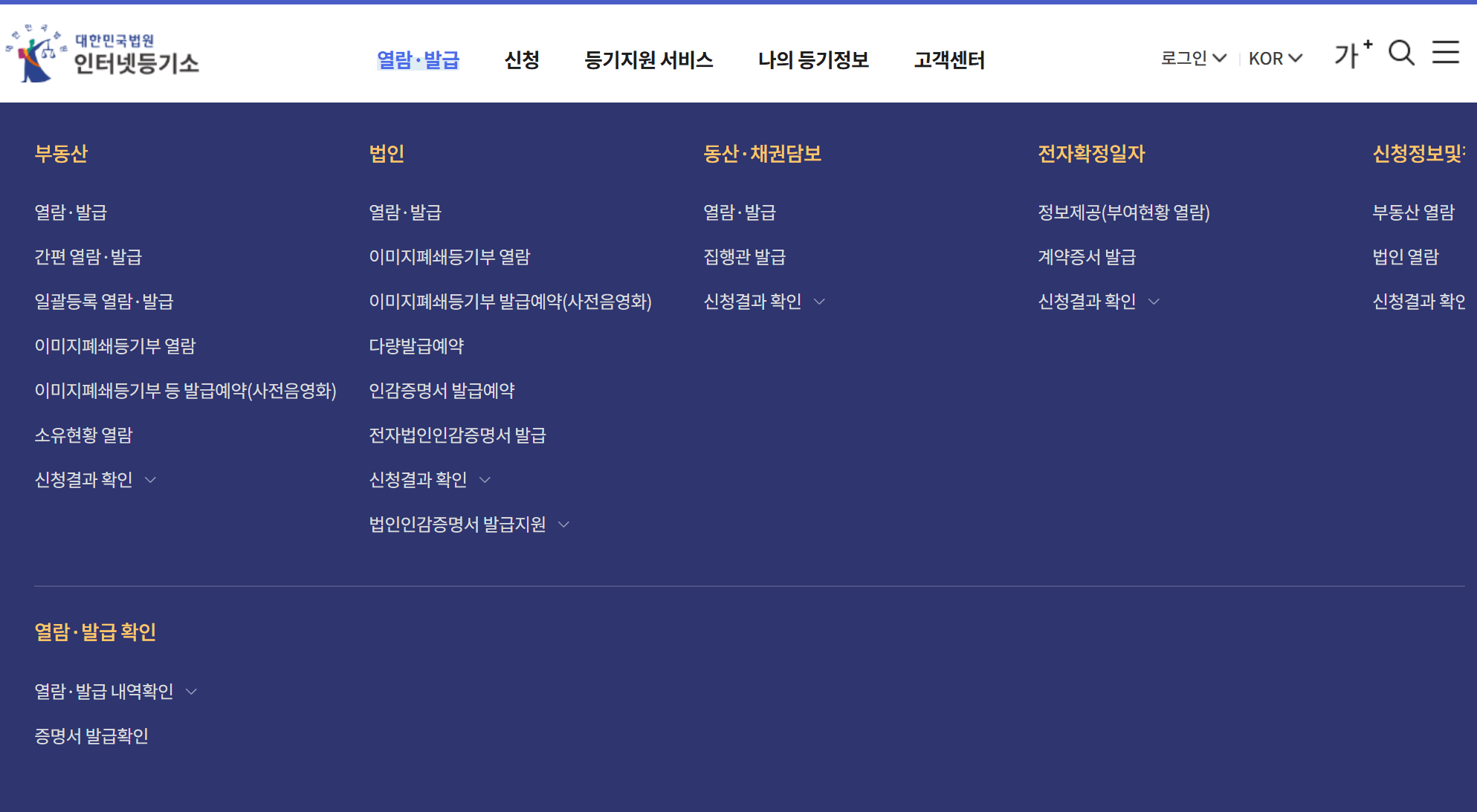Viewport: 1477px width, 812px height.
Task: Open 이미지폐쇄등기부 열람 under 부동산
Action: pos(115,345)
